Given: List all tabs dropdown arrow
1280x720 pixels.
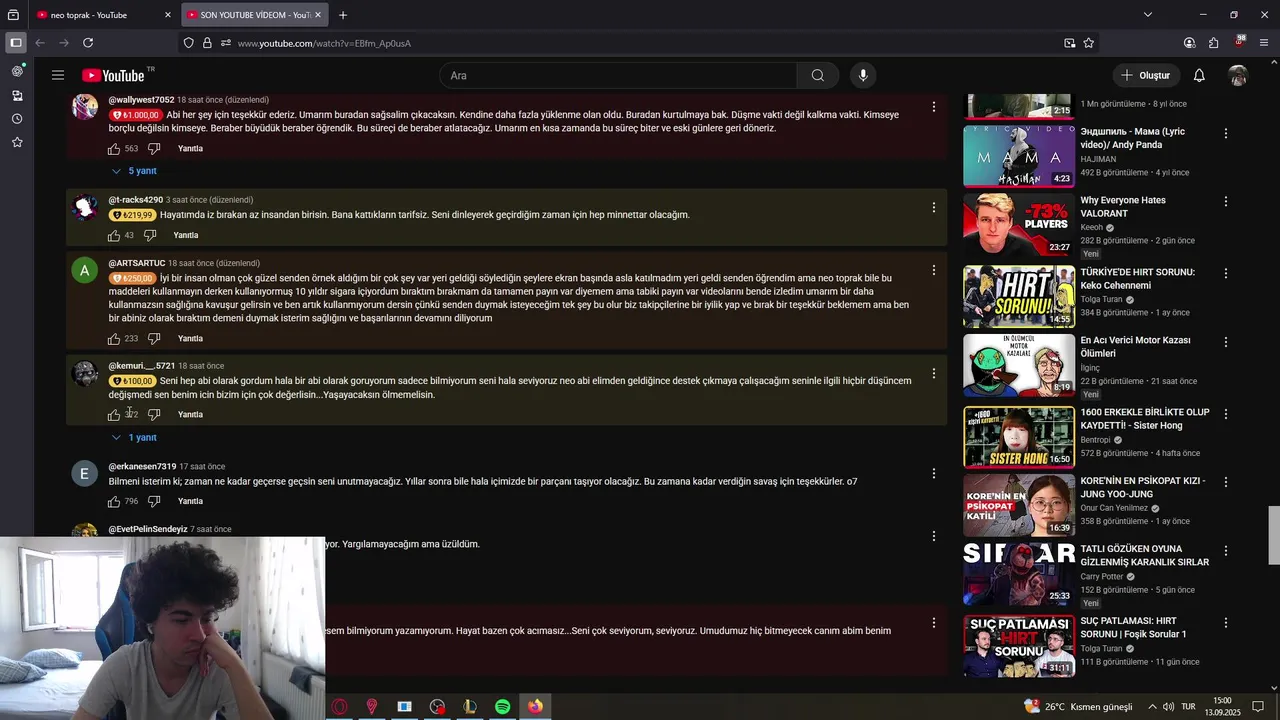Looking at the screenshot, I should coord(1148,15).
